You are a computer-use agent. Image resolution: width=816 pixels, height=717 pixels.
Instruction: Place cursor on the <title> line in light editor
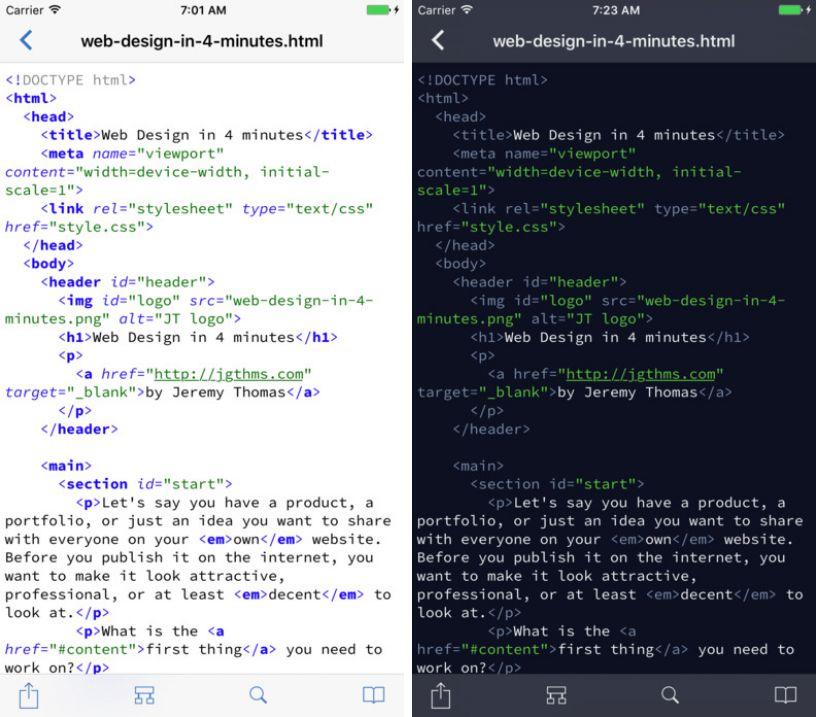pos(207,135)
